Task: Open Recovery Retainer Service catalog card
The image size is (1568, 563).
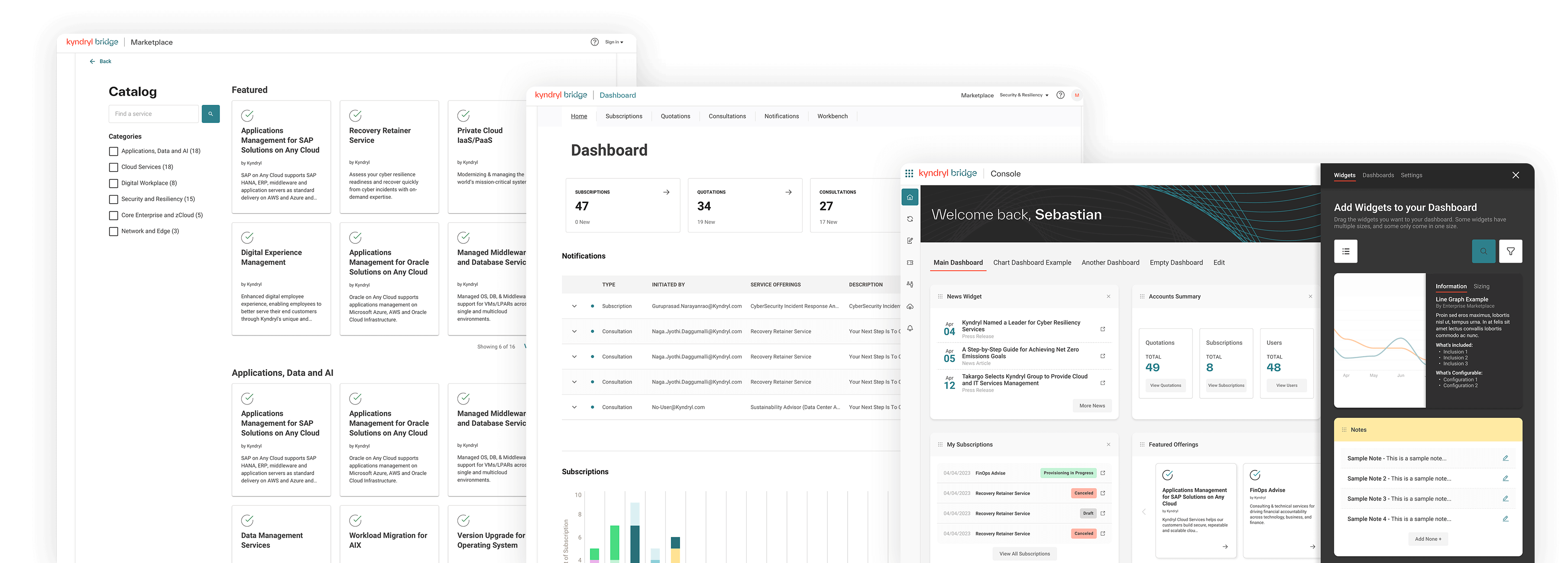Action: pos(389,157)
